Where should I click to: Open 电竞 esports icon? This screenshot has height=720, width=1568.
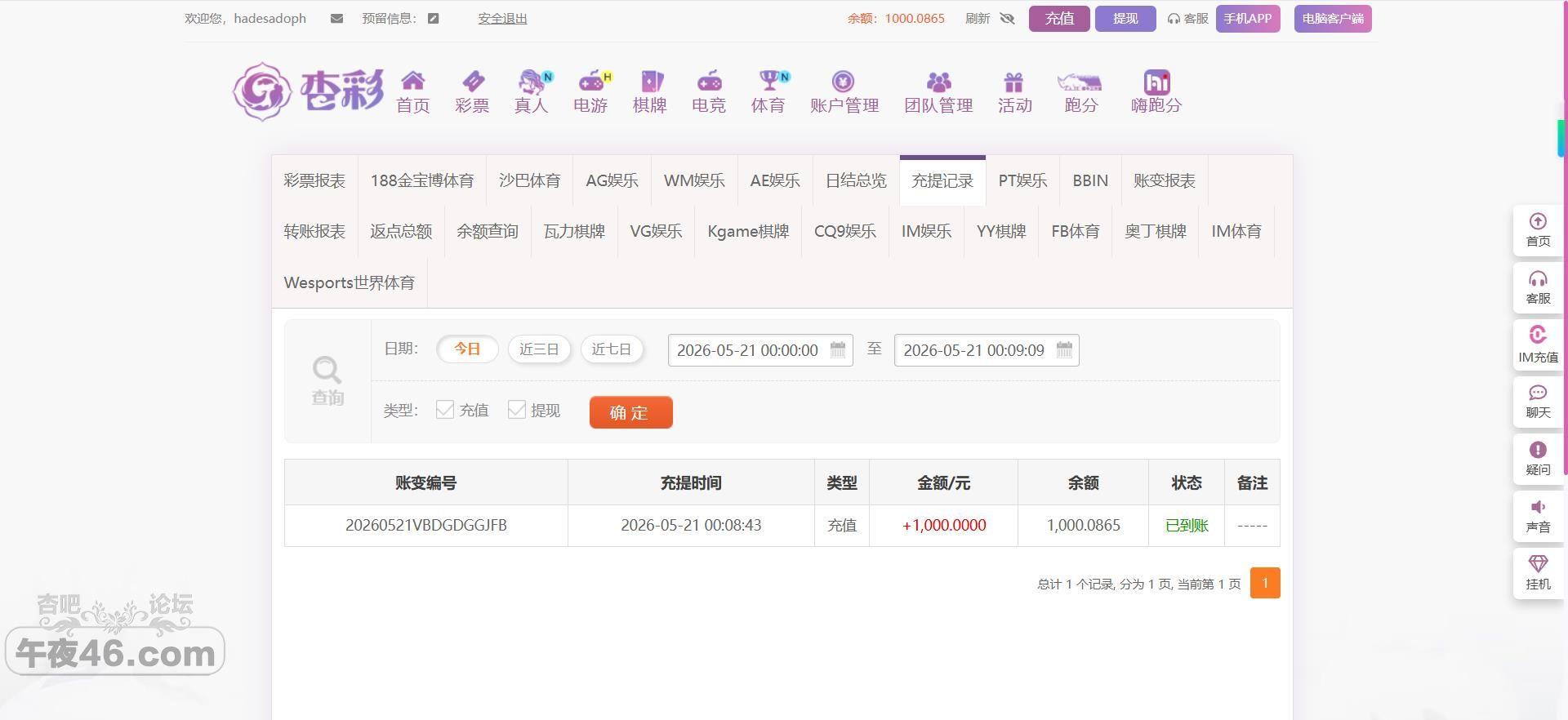click(709, 81)
